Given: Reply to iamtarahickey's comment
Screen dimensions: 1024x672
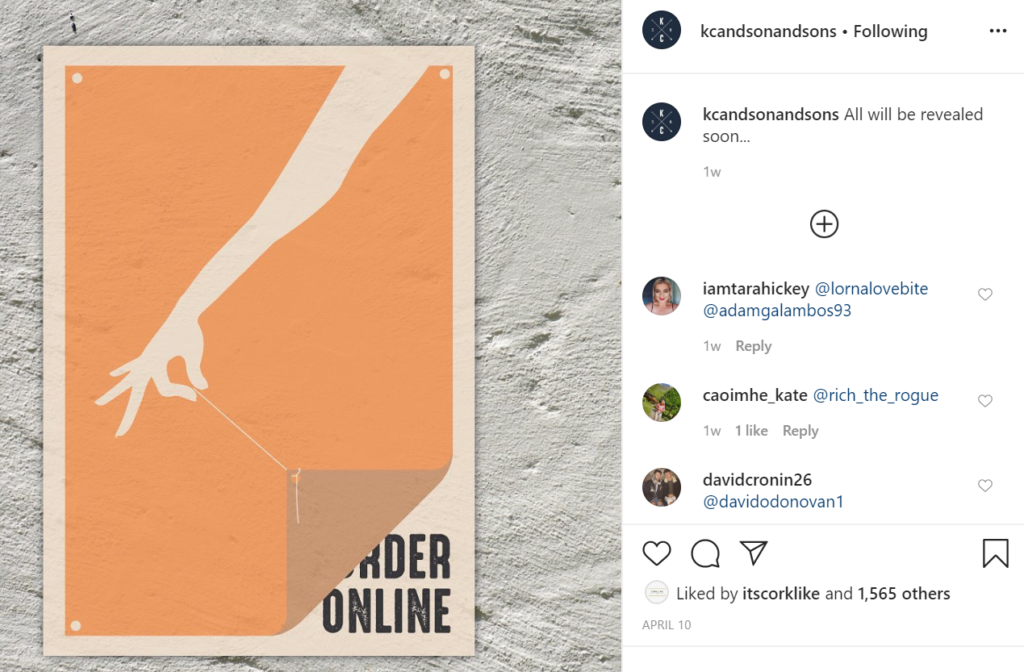Looking at the screenshot, I should coord(754,346).
